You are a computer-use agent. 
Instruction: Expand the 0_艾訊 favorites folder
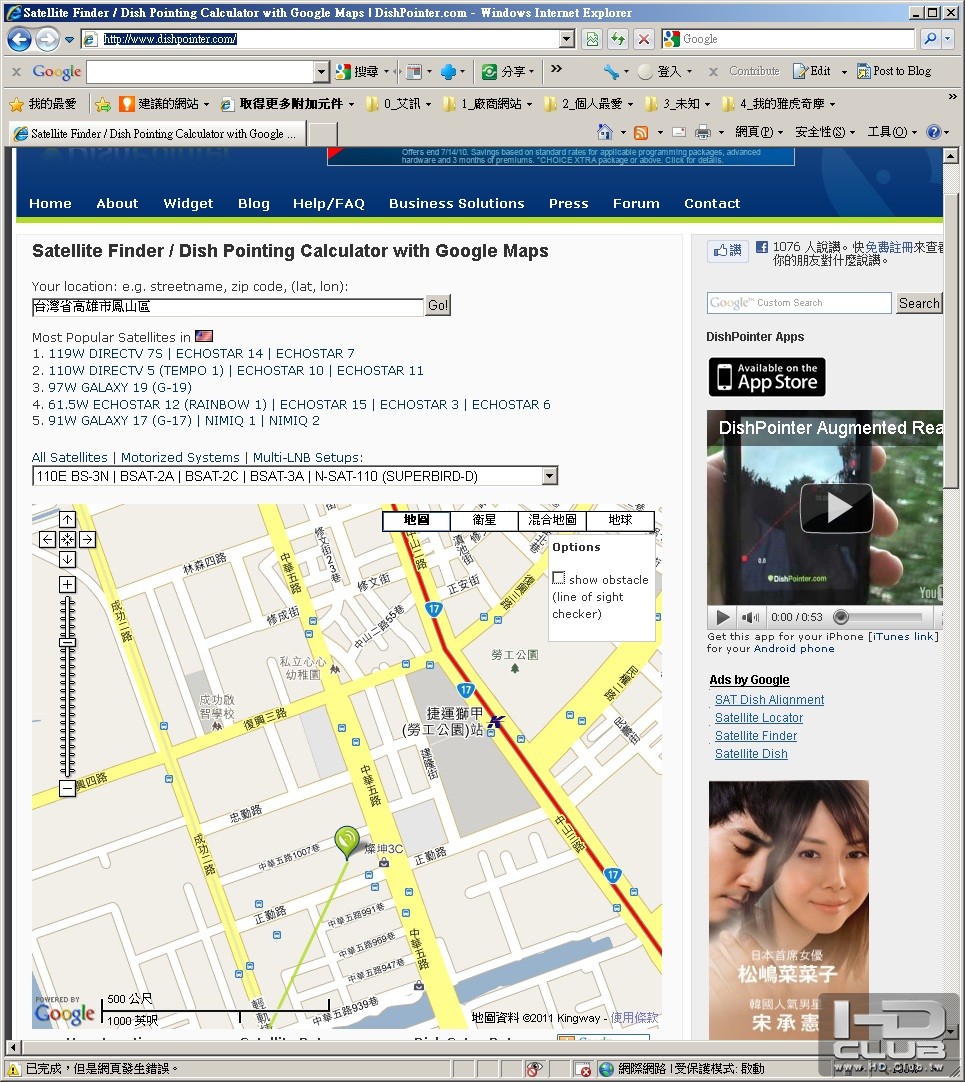point(398,104)
